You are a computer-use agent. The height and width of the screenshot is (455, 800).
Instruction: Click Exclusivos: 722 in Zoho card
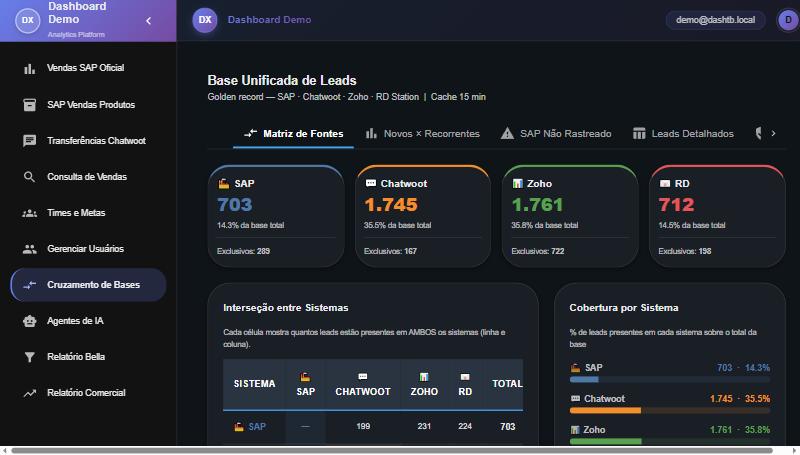(538, 251)
